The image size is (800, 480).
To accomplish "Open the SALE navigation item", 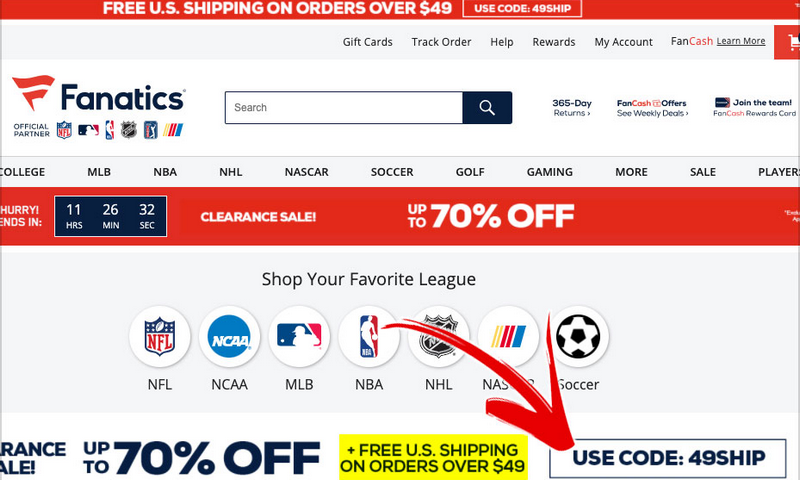I will pyautogui.click(x=703, y=172).
